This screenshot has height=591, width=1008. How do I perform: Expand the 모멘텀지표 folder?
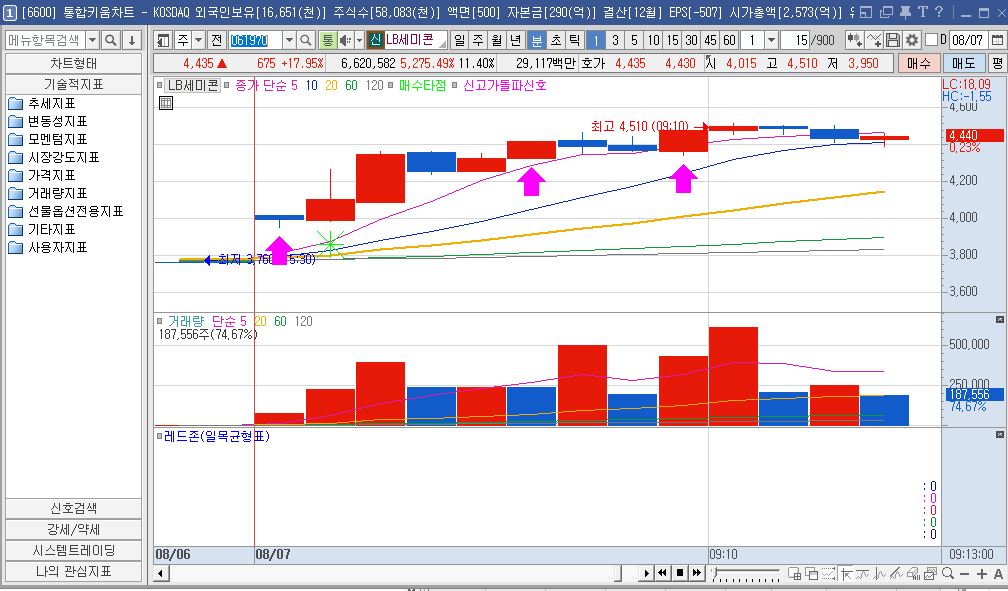point(48,140)
